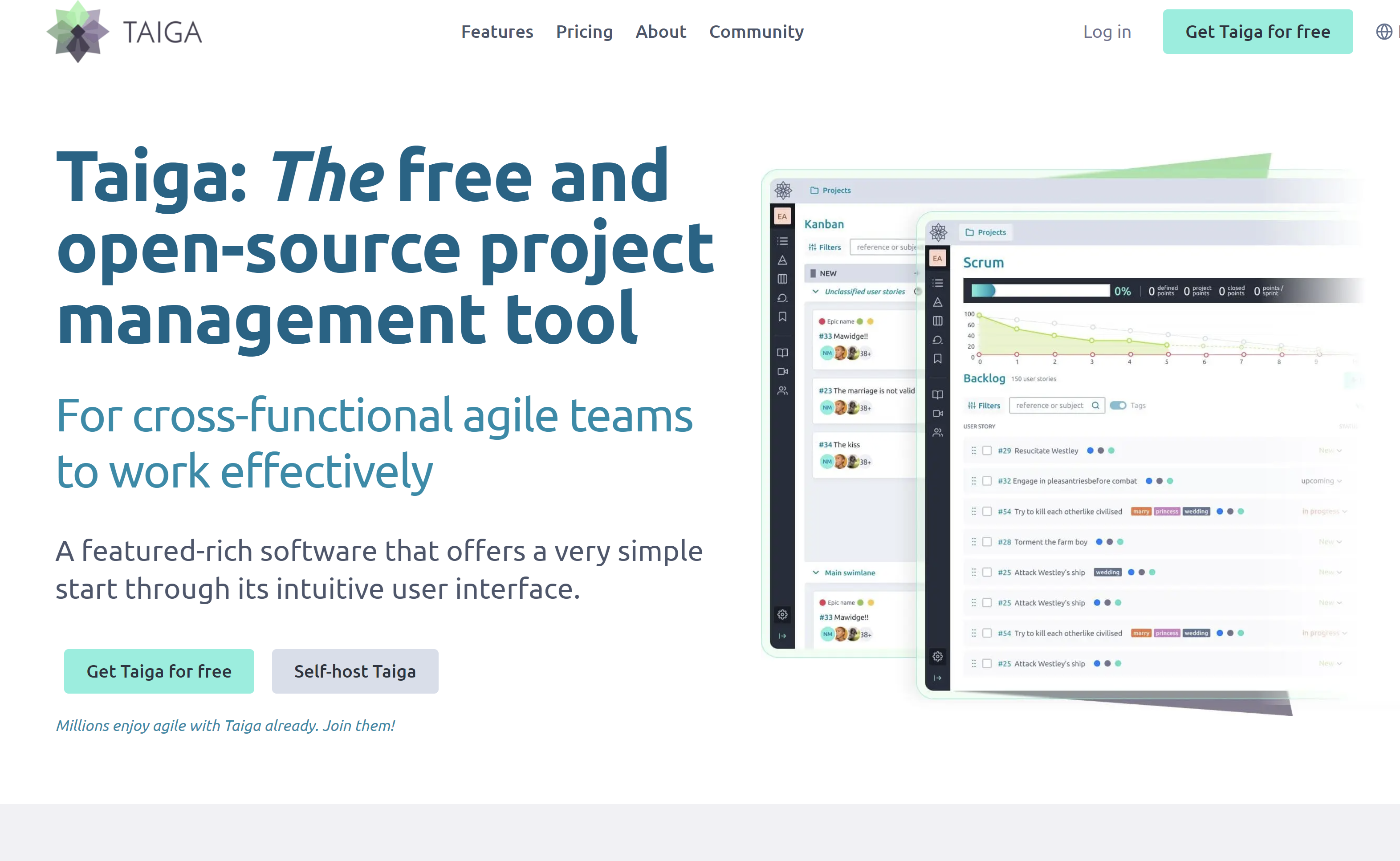Click 'Get Taiga for free' below the hero text
Viewport: 1400px width, 861px height.
(x=159, y=671)
